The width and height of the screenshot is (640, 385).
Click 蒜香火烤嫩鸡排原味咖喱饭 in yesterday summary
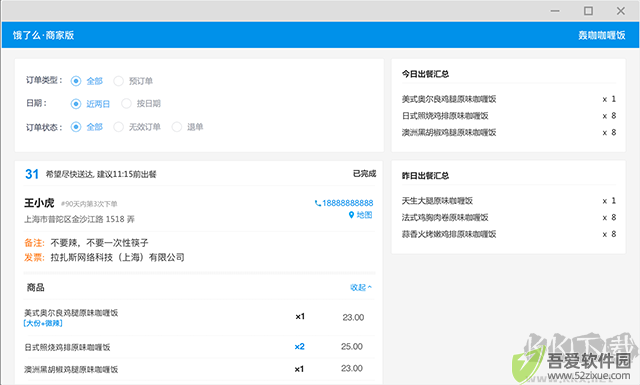click(x=449, y=234)
